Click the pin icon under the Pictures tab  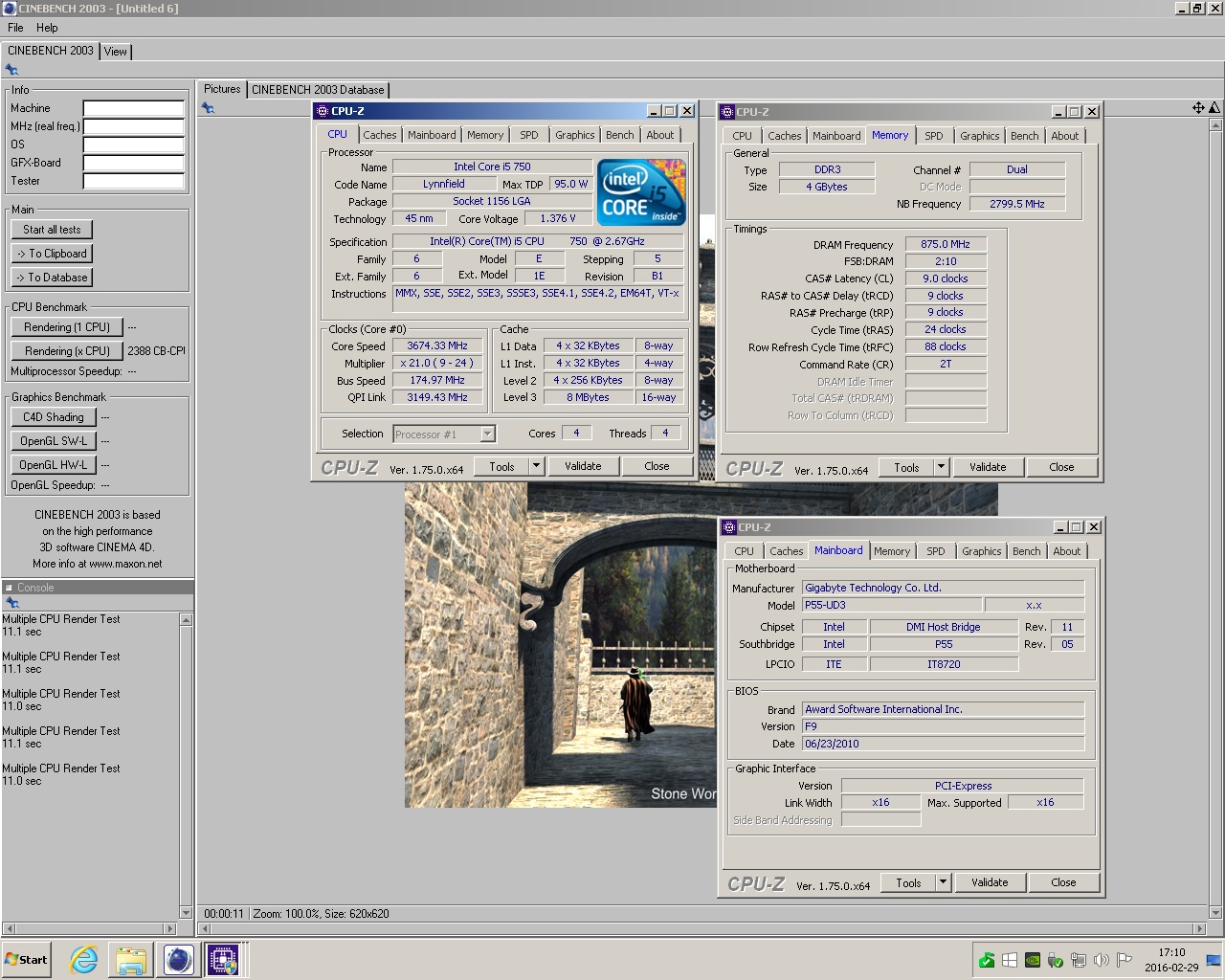208,108
